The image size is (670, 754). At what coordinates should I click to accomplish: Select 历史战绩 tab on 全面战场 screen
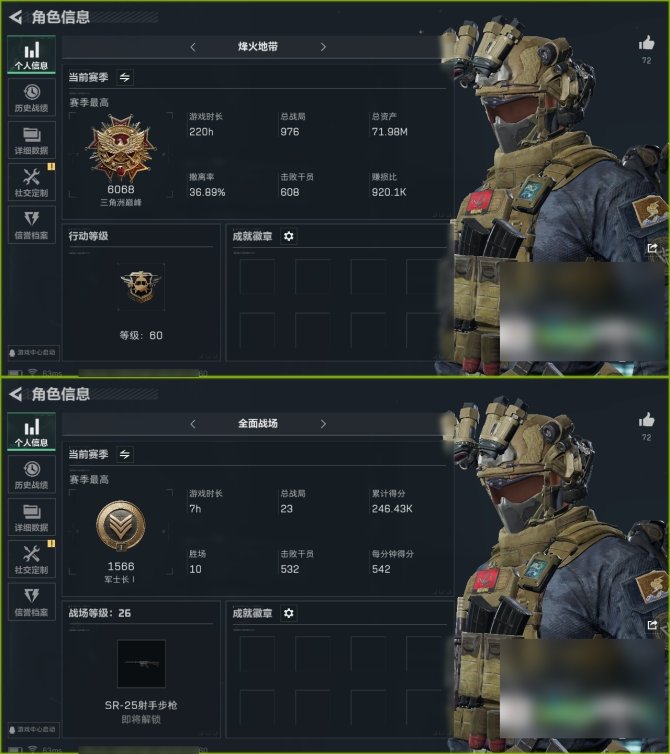31,475
